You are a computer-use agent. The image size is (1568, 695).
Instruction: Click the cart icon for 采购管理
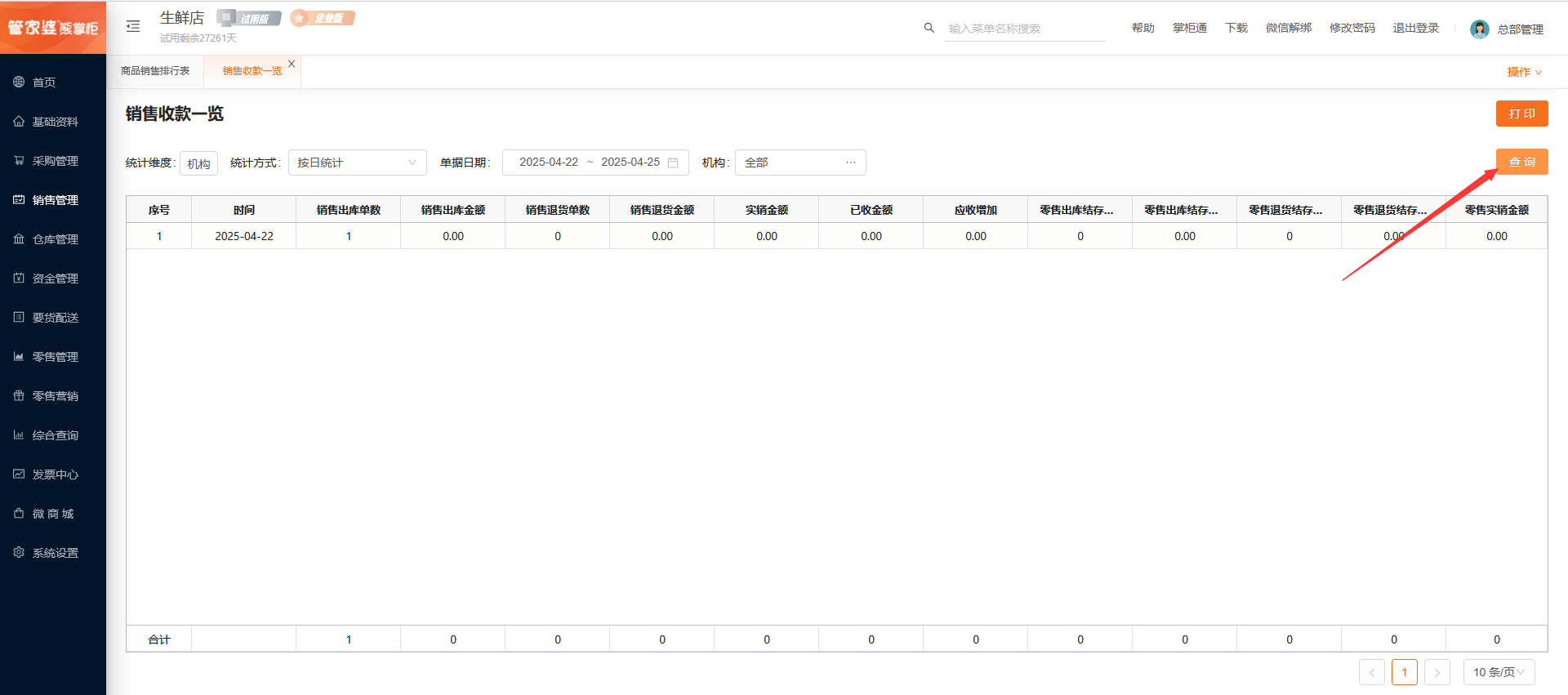tap(19, 160)
